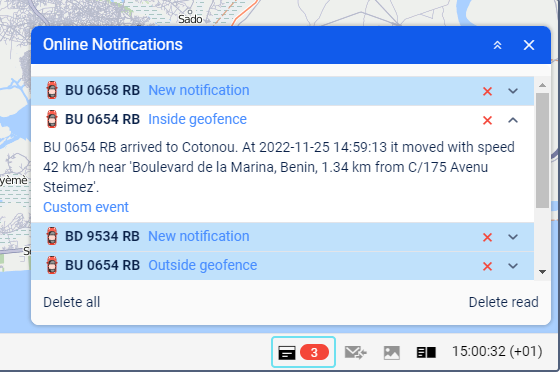This screenshot has width=560, height=372.
Task: Delete the BU 0658 RB notification
Action: [x=488, y=91]
